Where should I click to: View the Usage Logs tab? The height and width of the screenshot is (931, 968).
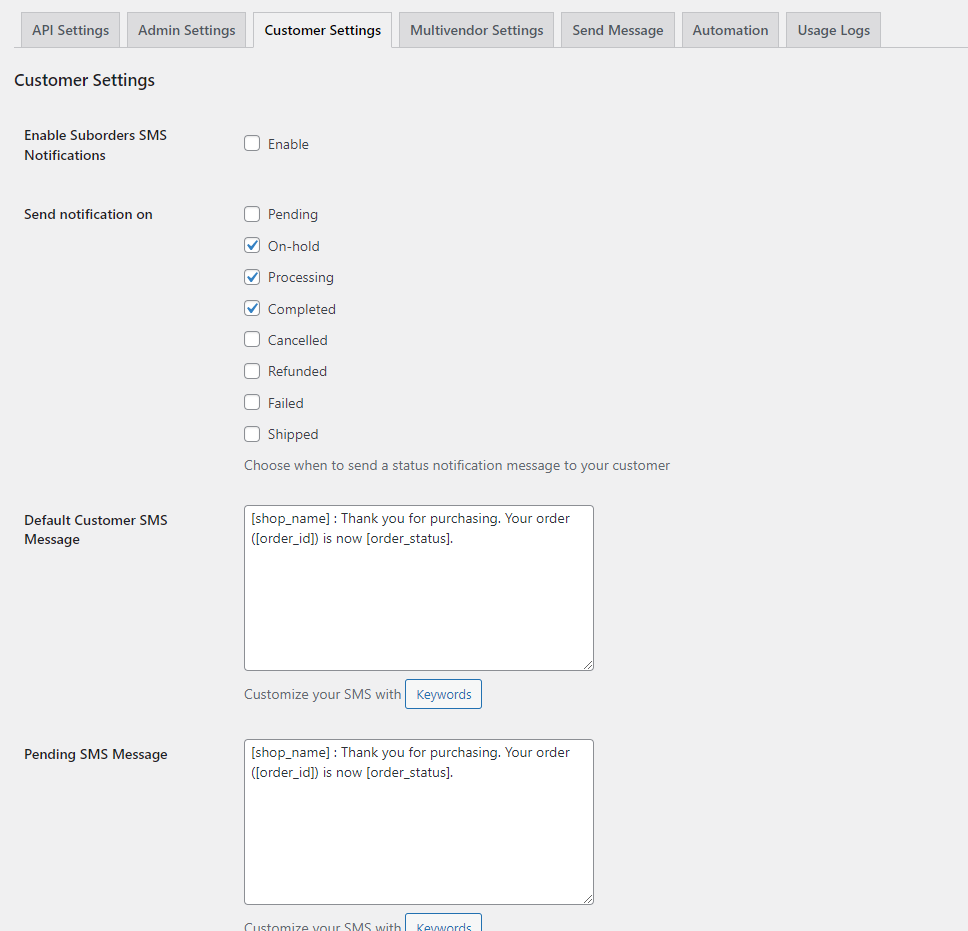coord(833,30)
